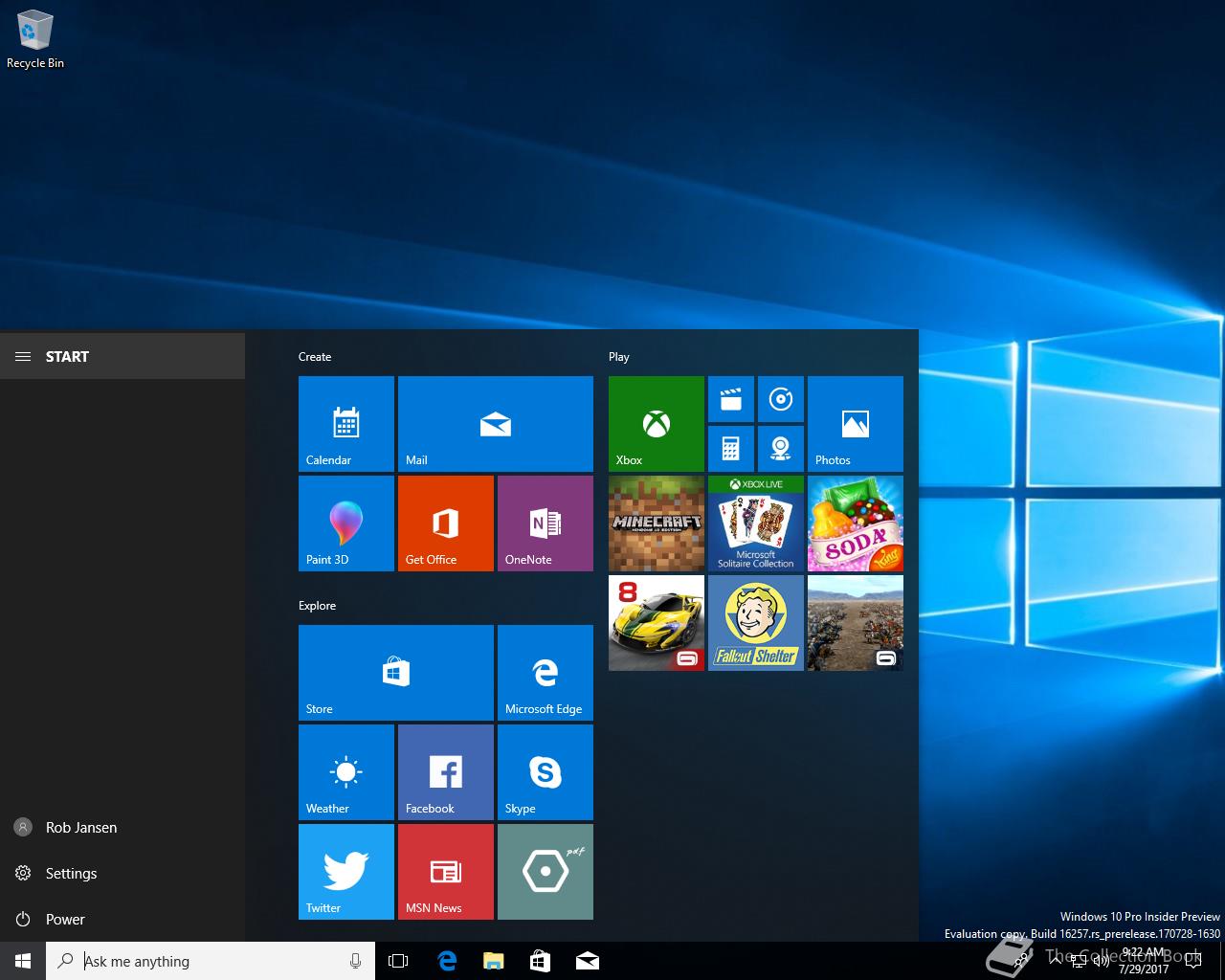Click the Get Office tile
Image resolution: width=1225 pixels, height=980 pixels.
click(x=446, y=523)
